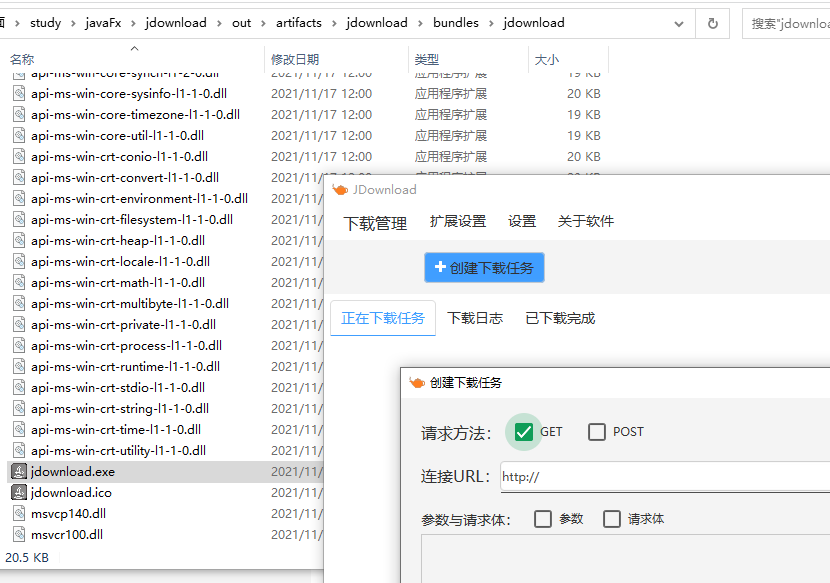Click icon of api-ms-win-crt-conio-l1-1-0.dll
The image size is (830, 583).
[19, 157]
